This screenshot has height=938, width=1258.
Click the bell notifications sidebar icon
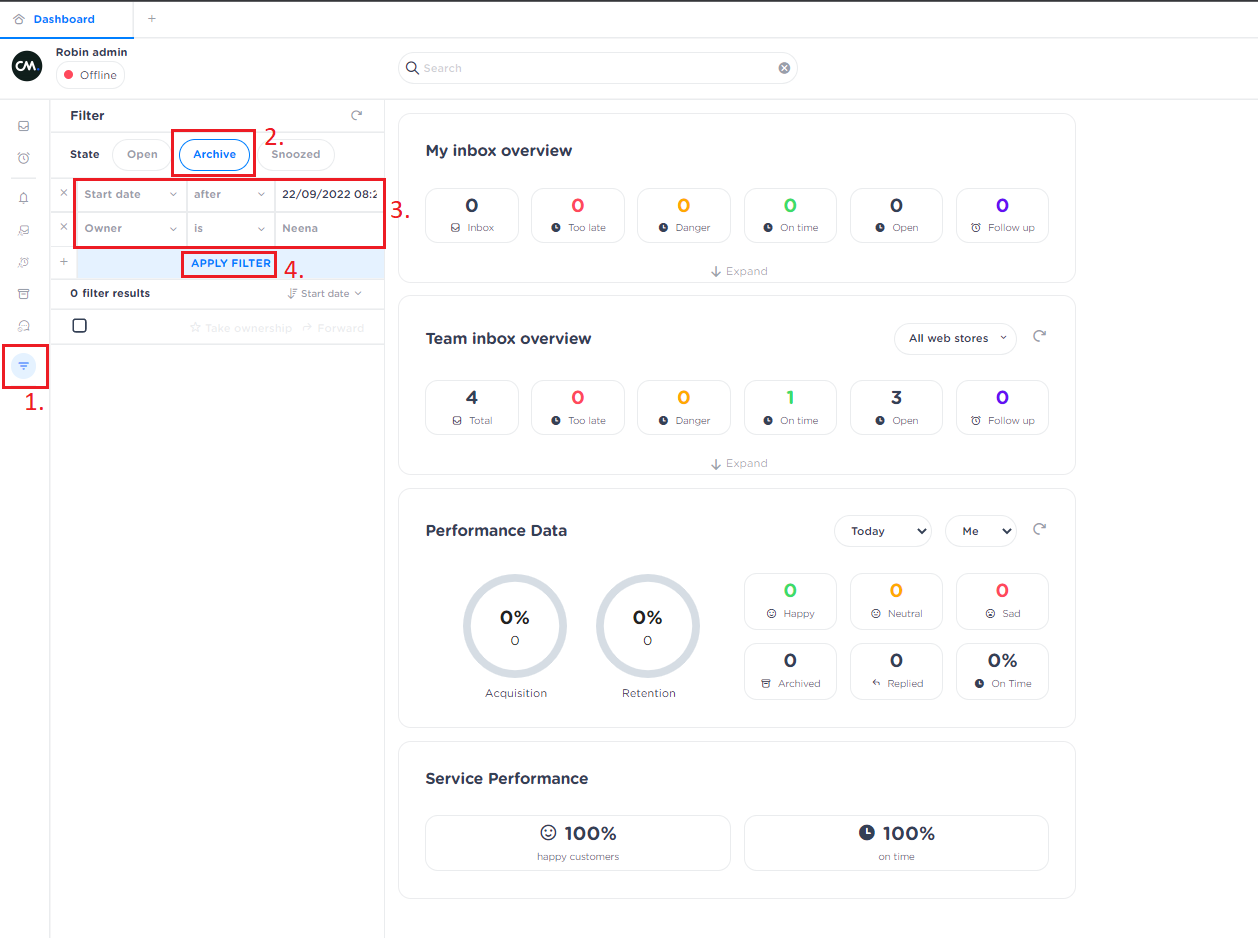(24, 198)
